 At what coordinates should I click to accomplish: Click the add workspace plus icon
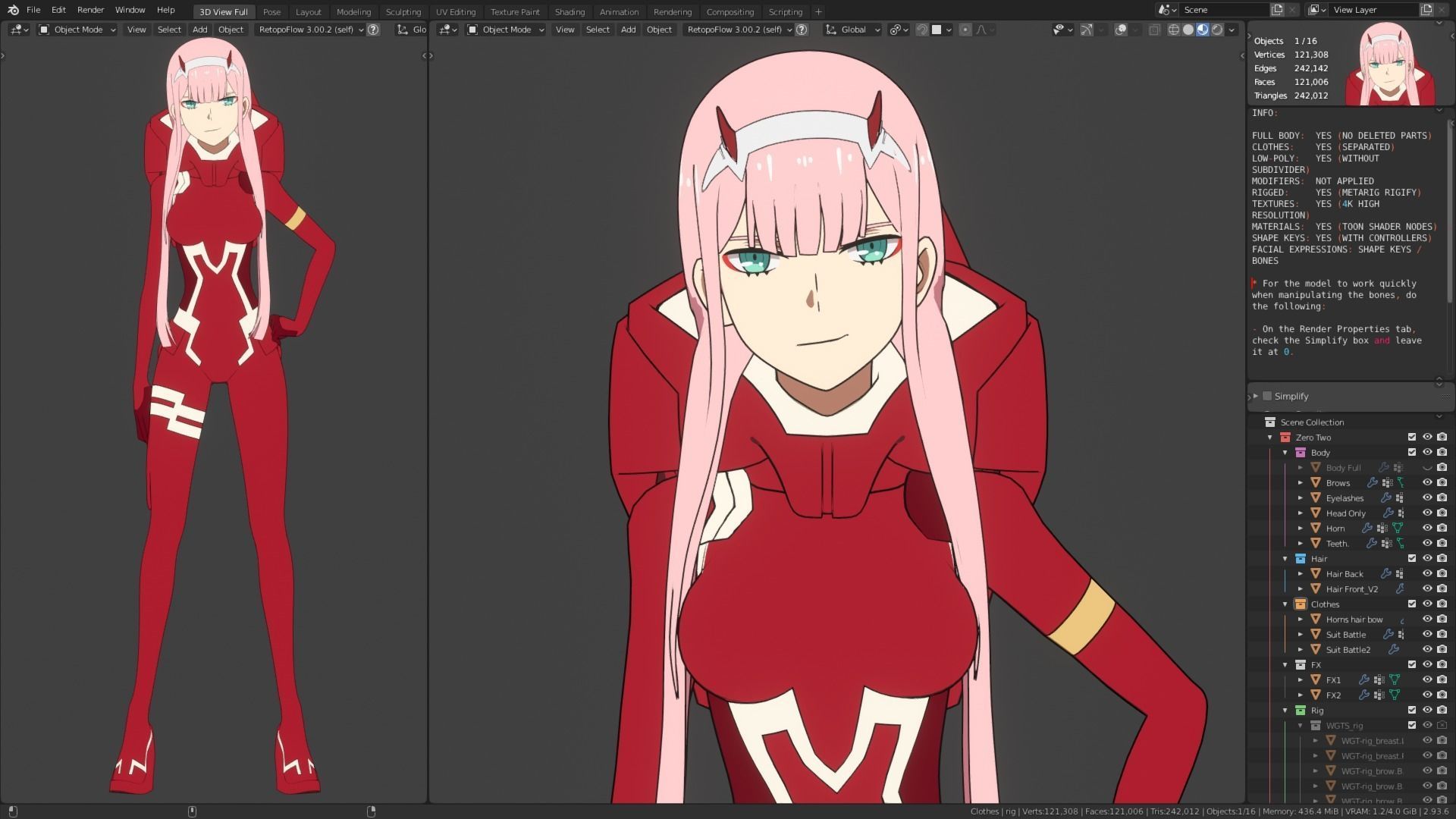(818, 11)
